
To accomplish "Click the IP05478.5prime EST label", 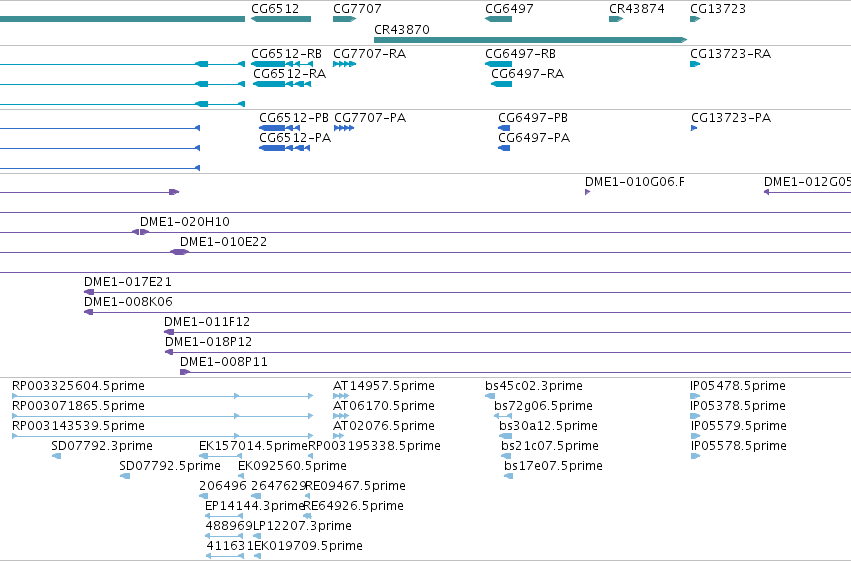I will point(738,386).
